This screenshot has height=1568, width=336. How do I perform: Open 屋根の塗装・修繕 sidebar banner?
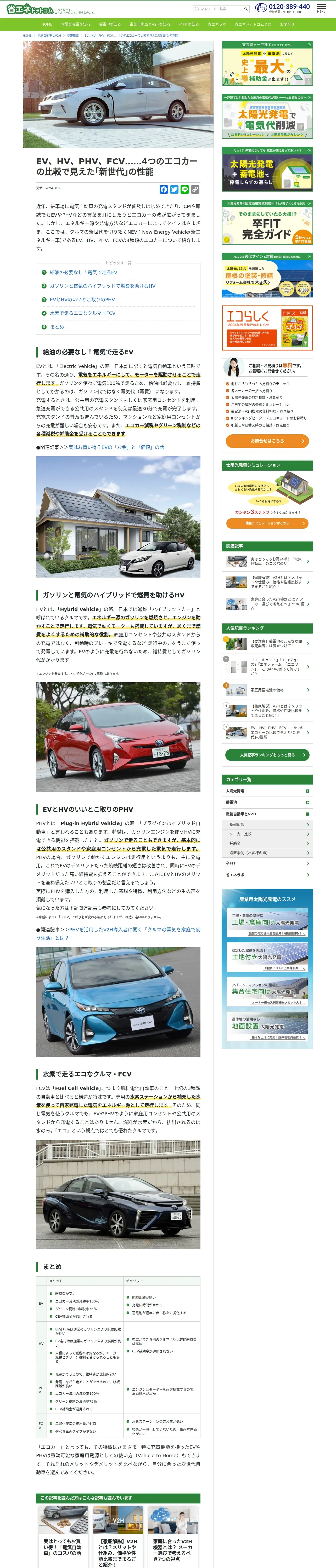(267, 275)
